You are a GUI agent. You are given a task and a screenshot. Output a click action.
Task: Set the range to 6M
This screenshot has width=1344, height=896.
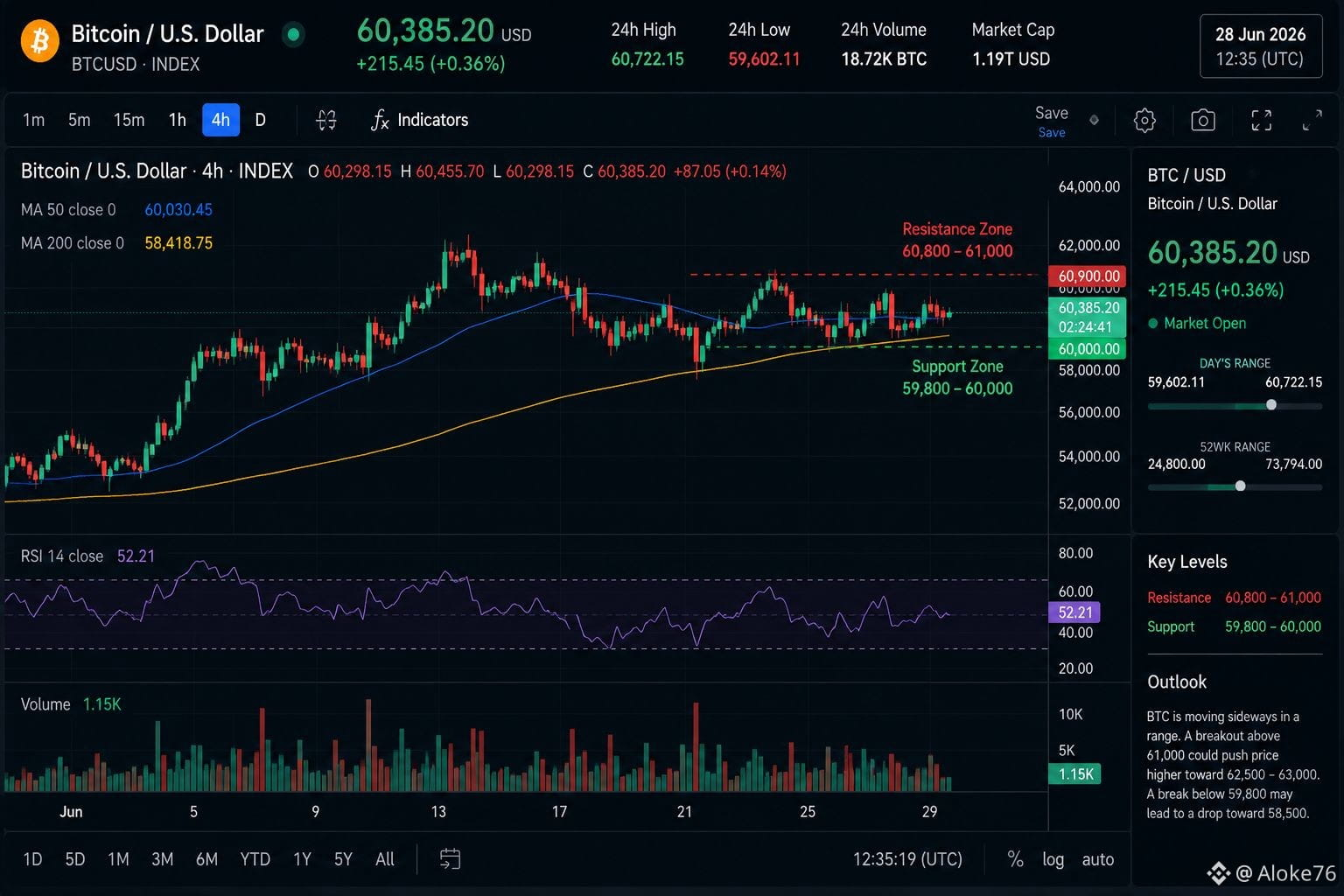pos(206,859)
